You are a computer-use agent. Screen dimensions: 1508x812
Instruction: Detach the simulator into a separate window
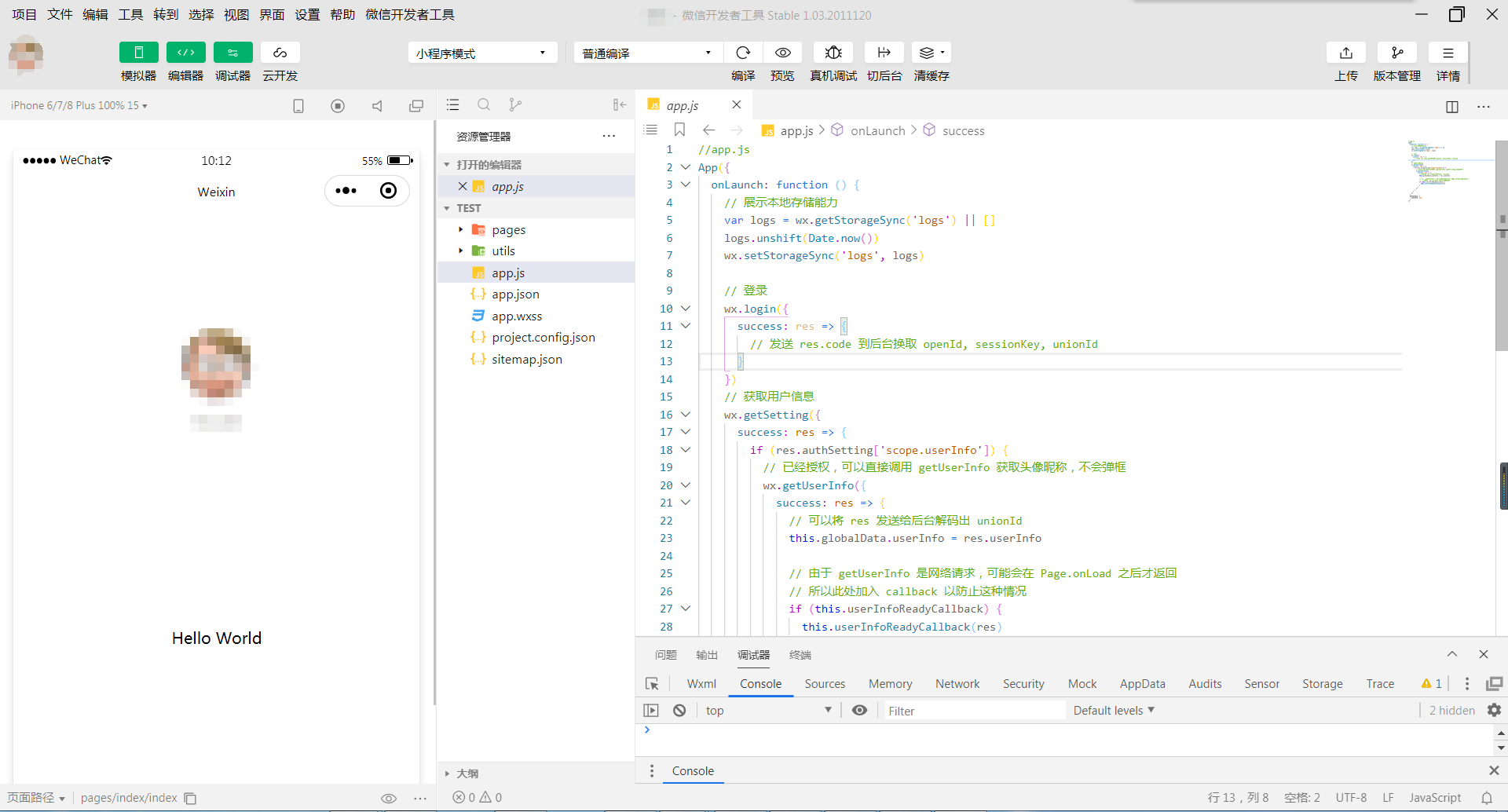click(x=416, y=105)
